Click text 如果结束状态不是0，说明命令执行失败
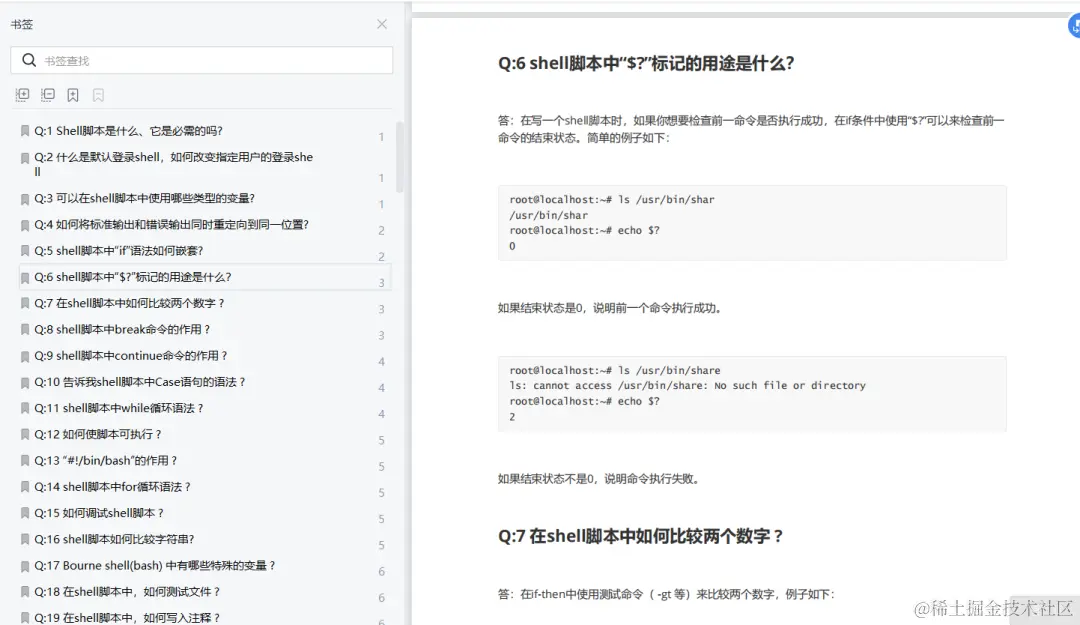The image size is (1080, 625). click(599, 479)
